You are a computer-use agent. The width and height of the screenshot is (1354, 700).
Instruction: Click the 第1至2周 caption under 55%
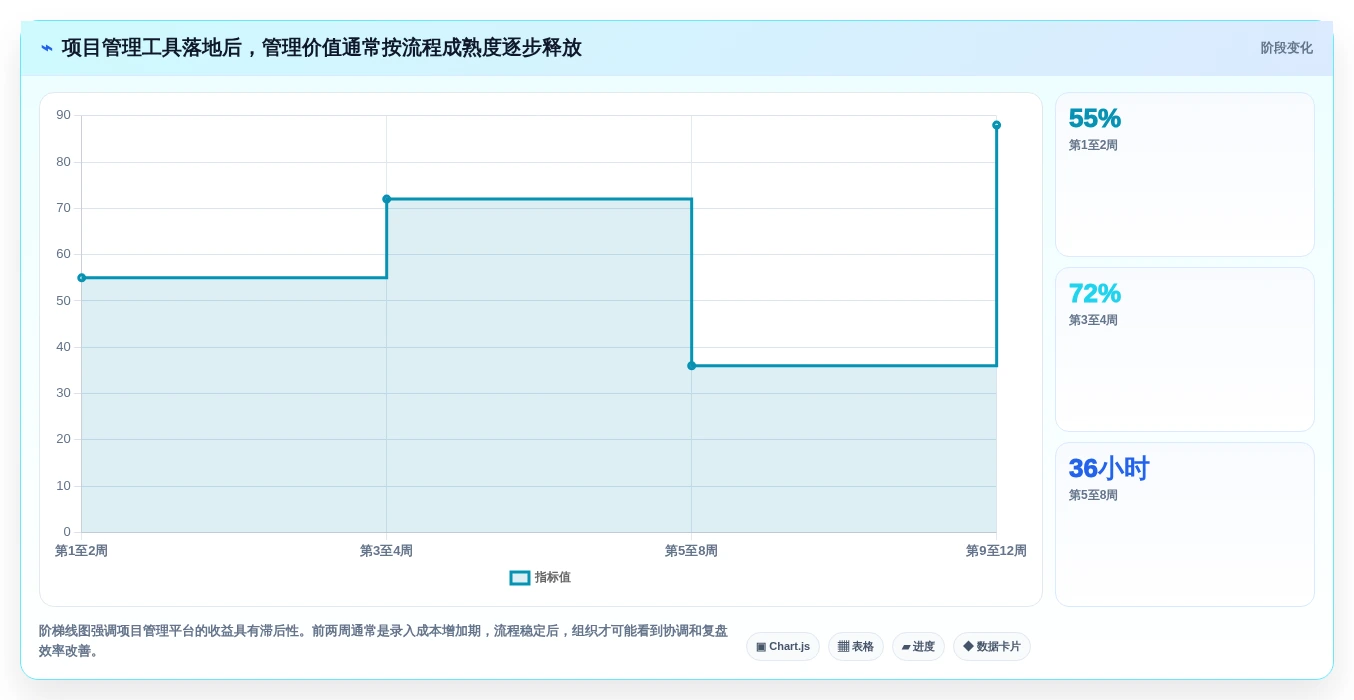click(x=1093, y=145)
